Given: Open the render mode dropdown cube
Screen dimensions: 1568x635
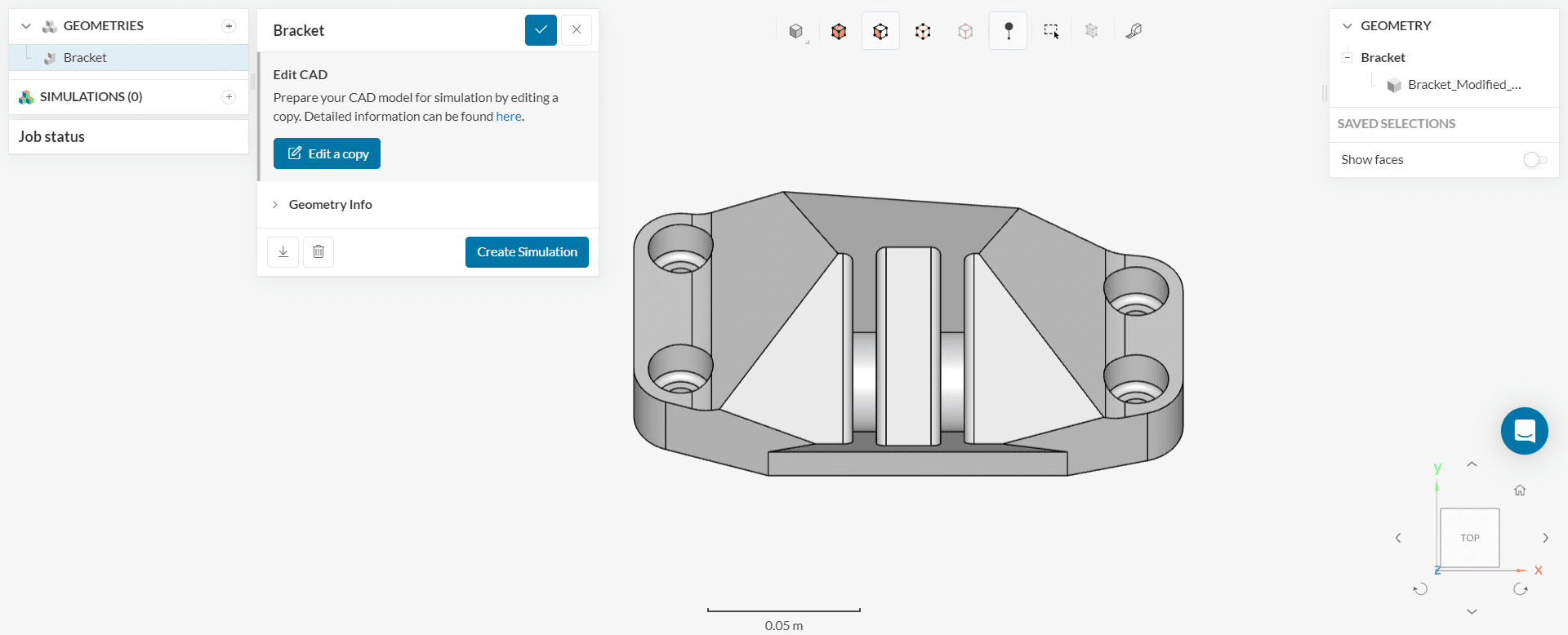Looking at the screenshot, I should click(796, 31).
